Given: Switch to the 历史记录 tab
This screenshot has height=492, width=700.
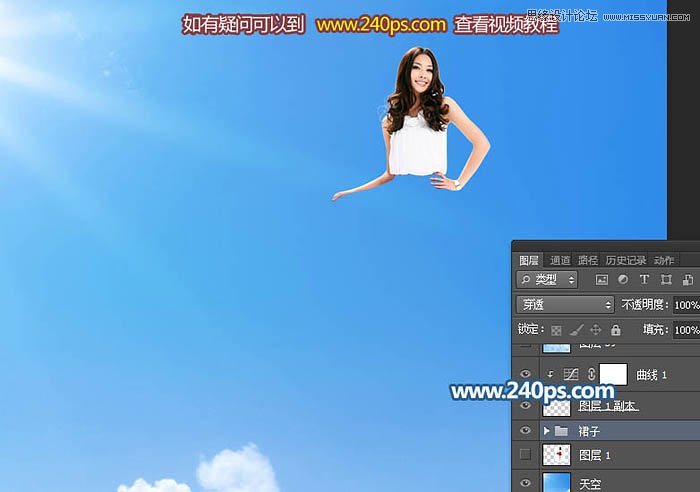Looking at the screenshot, I should pos(625,260).
